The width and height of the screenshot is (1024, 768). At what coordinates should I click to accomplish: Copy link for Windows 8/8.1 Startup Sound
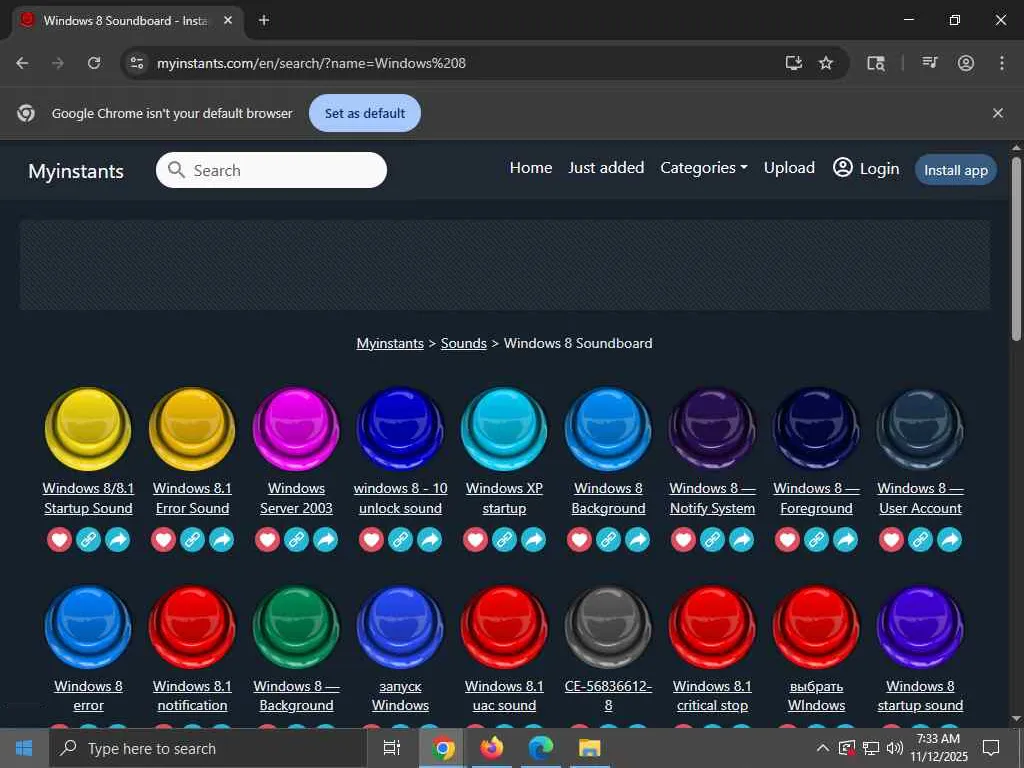pyautogui.click(x=88, y=539)
